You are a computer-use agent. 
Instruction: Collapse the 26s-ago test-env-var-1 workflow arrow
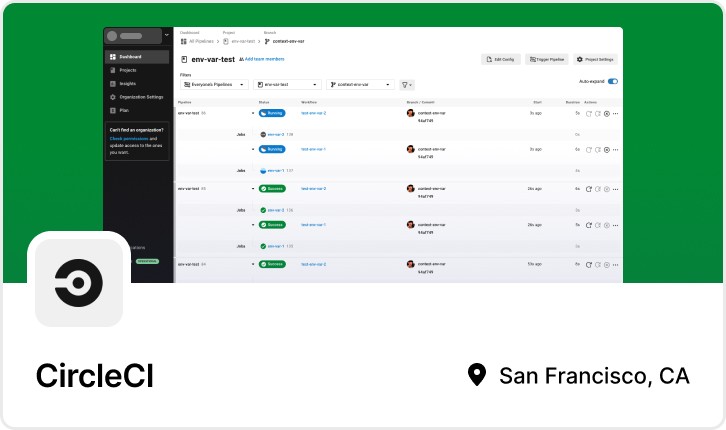click(253, 224)
